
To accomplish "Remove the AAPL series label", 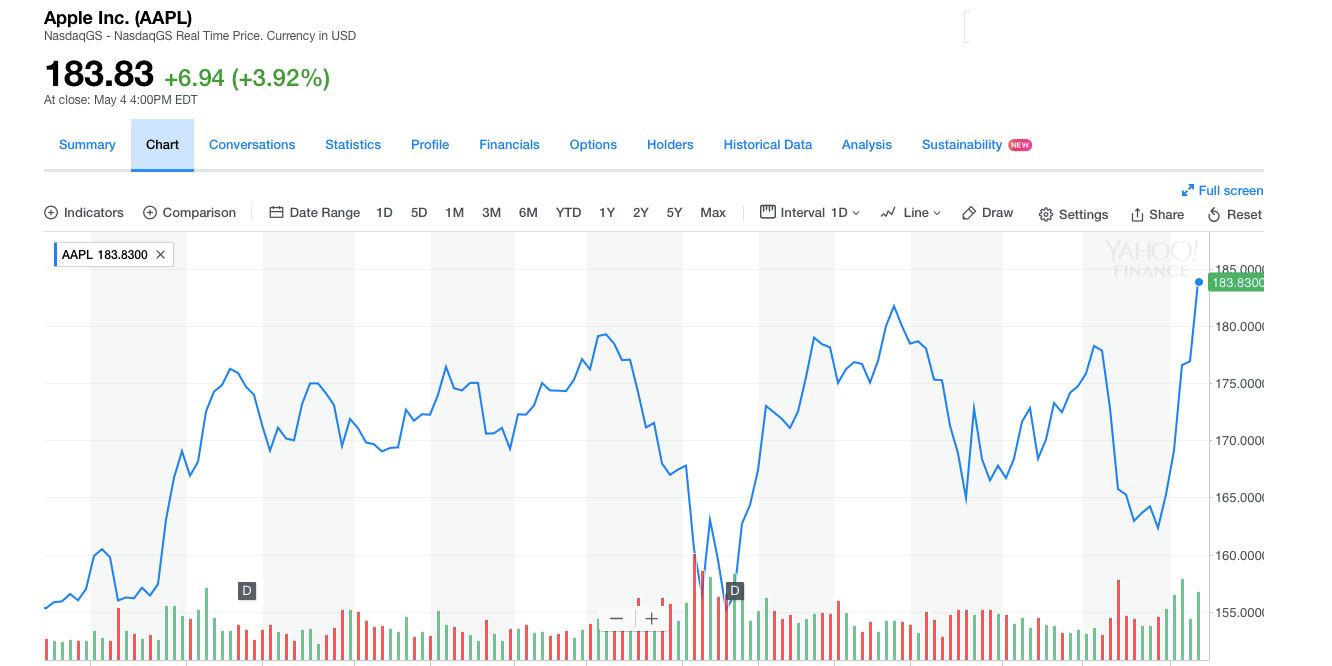I will tap(160, 255).
